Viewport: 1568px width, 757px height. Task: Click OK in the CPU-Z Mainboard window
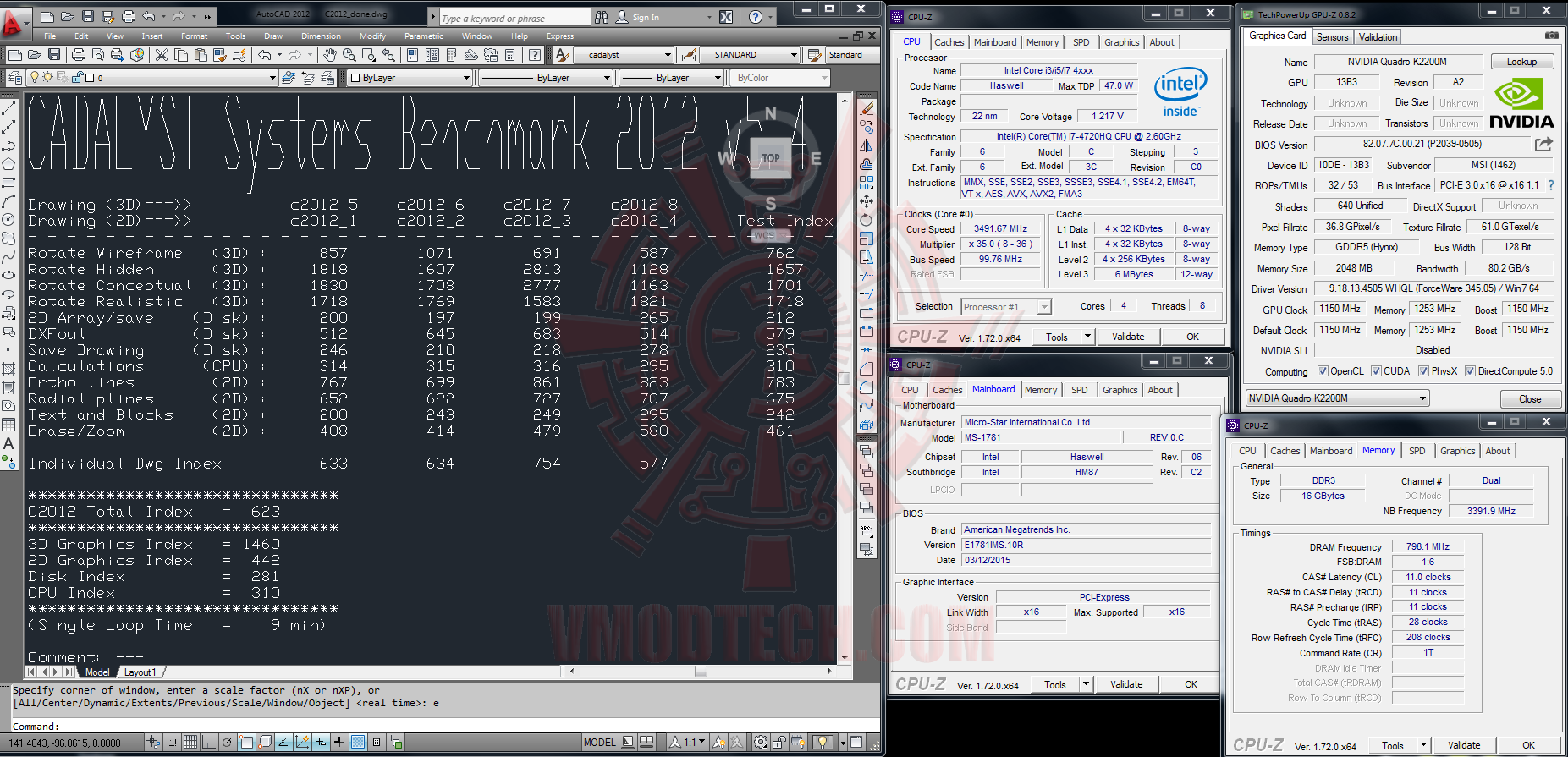tap(1190, 685)
